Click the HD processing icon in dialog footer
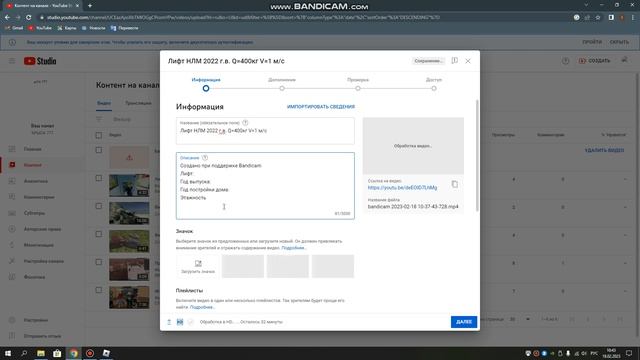The height and width of the screenshot is (360, 640). 180,322
